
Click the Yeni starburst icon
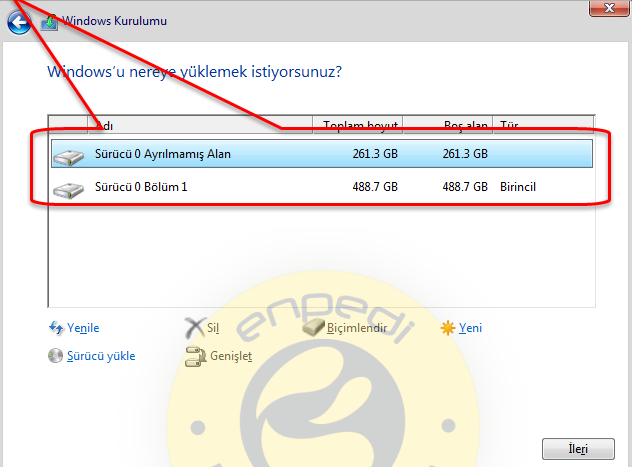[448, 328]
